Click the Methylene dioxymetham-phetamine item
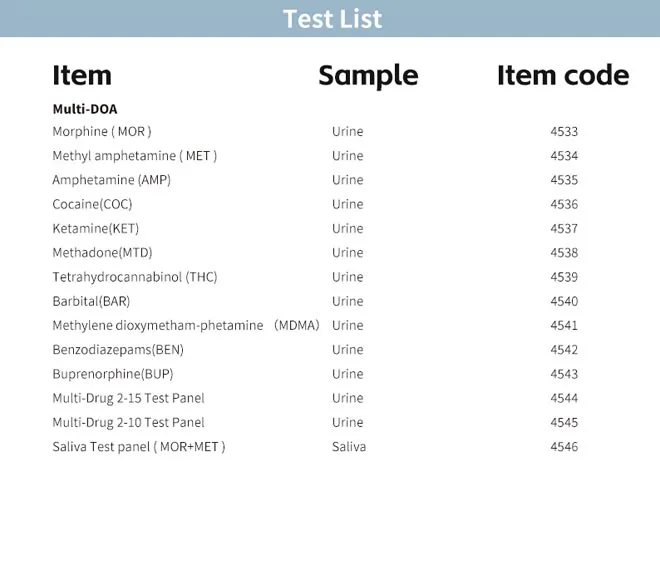This screenshot has height=580, width=660. (x=158, y=326)
